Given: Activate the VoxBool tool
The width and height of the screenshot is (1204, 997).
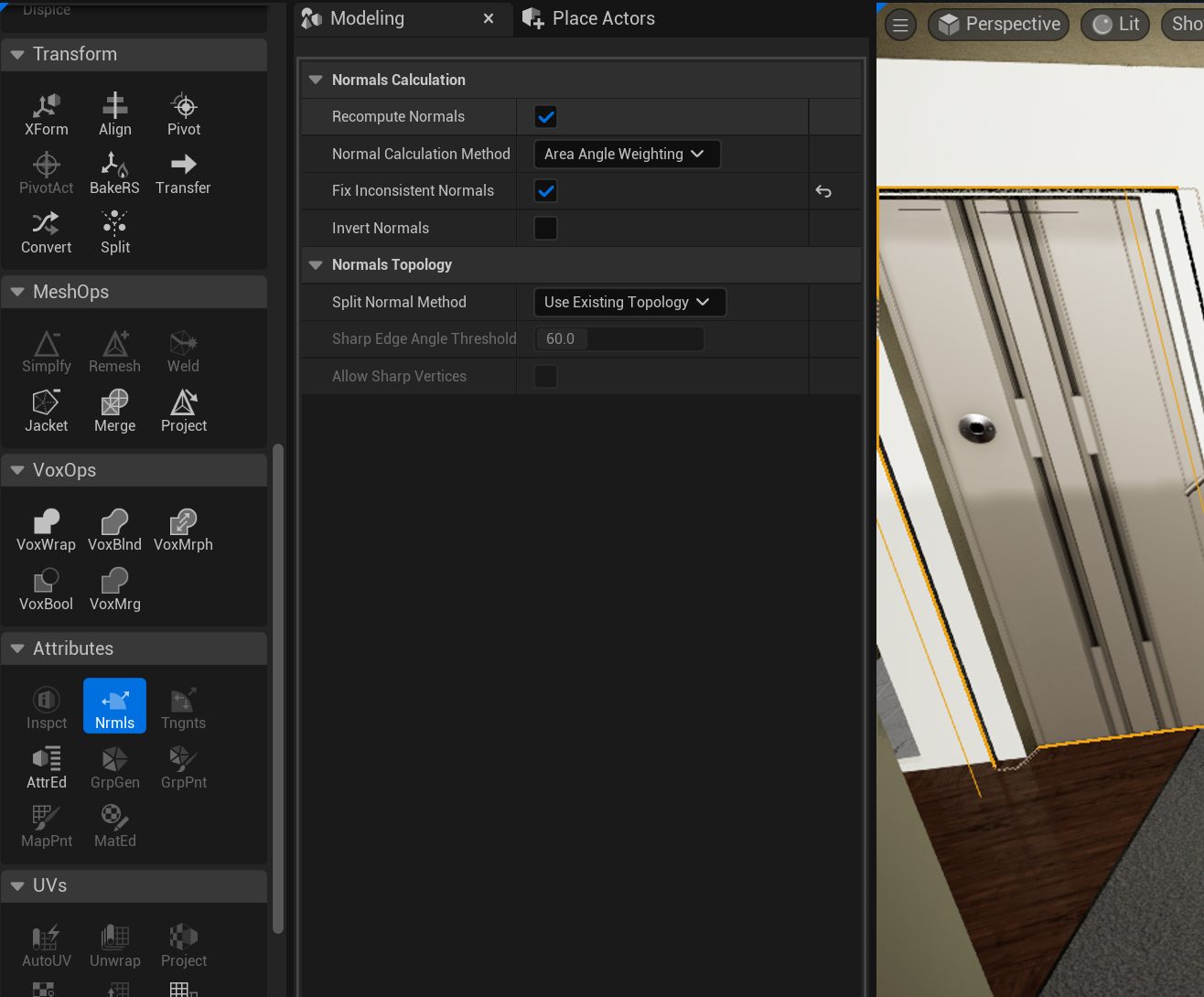Looking at the screenshot, I should [46, 590].
